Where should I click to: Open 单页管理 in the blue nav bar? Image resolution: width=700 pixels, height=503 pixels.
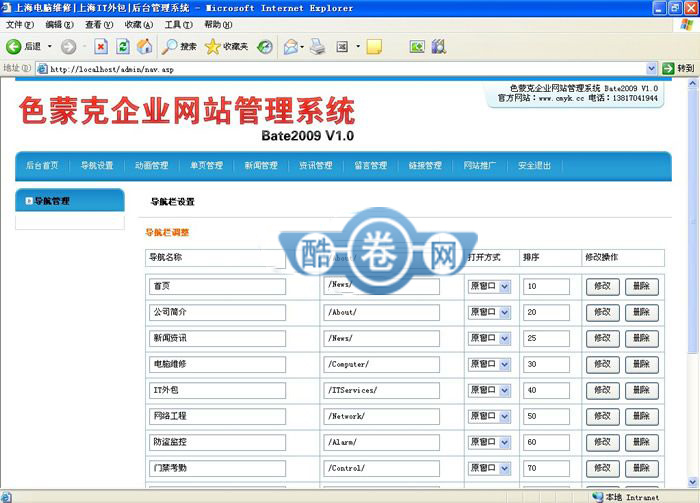tap(206, 166)
